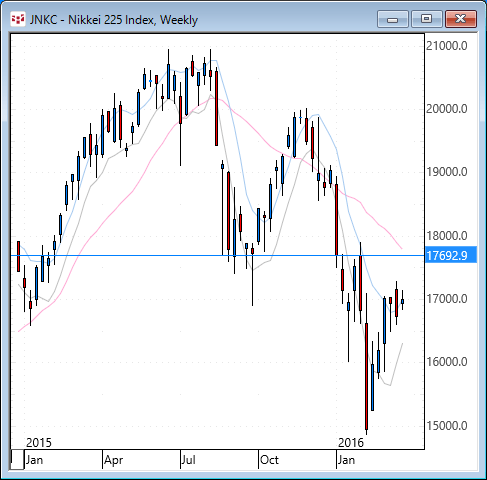Click the 18000.0 price axis label
The width and height of the screenshot is (487, 480).
click(447, 236)
